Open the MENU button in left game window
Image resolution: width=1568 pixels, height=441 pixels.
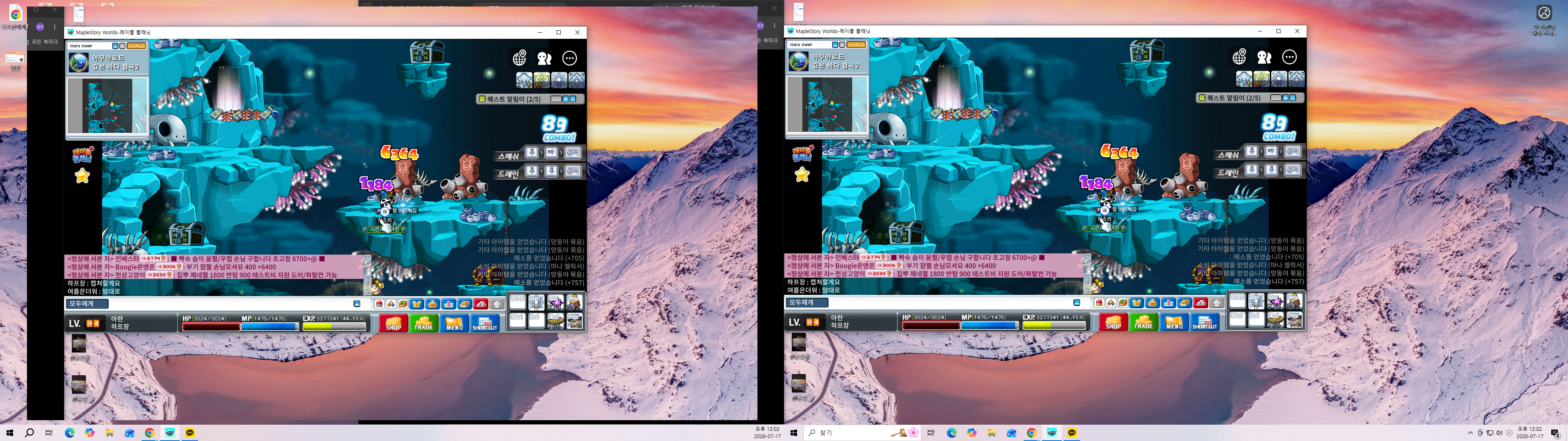point(454,323)
